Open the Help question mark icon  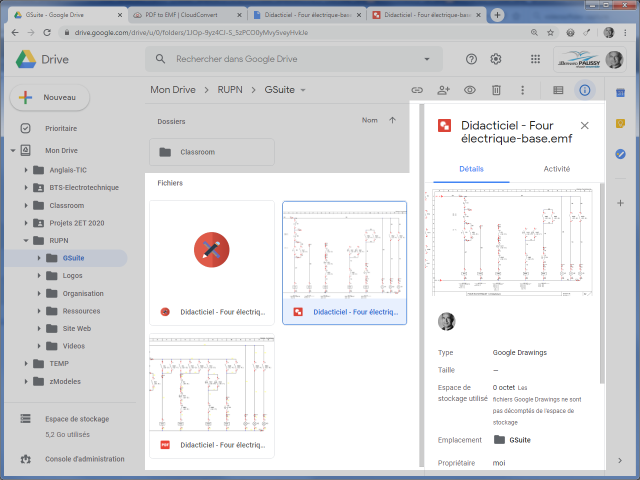[x=471, y=59]
